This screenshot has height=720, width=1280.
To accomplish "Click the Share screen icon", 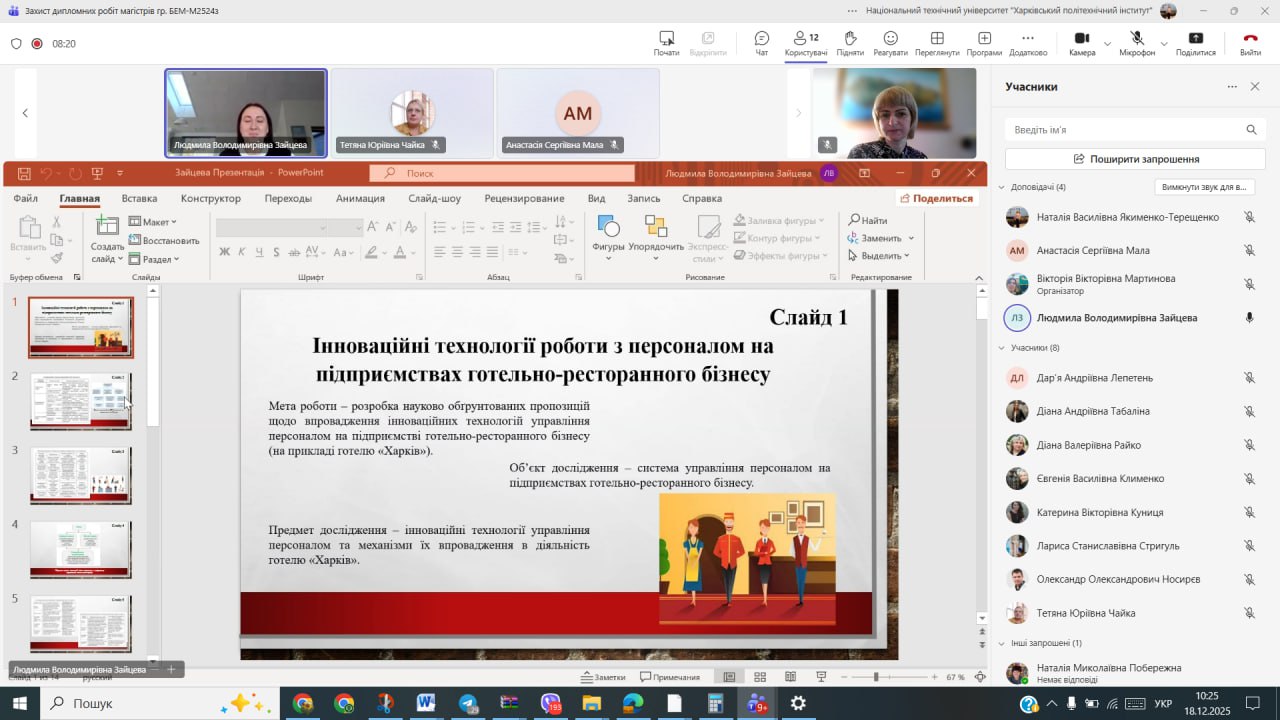I will tap(1195, 43).
